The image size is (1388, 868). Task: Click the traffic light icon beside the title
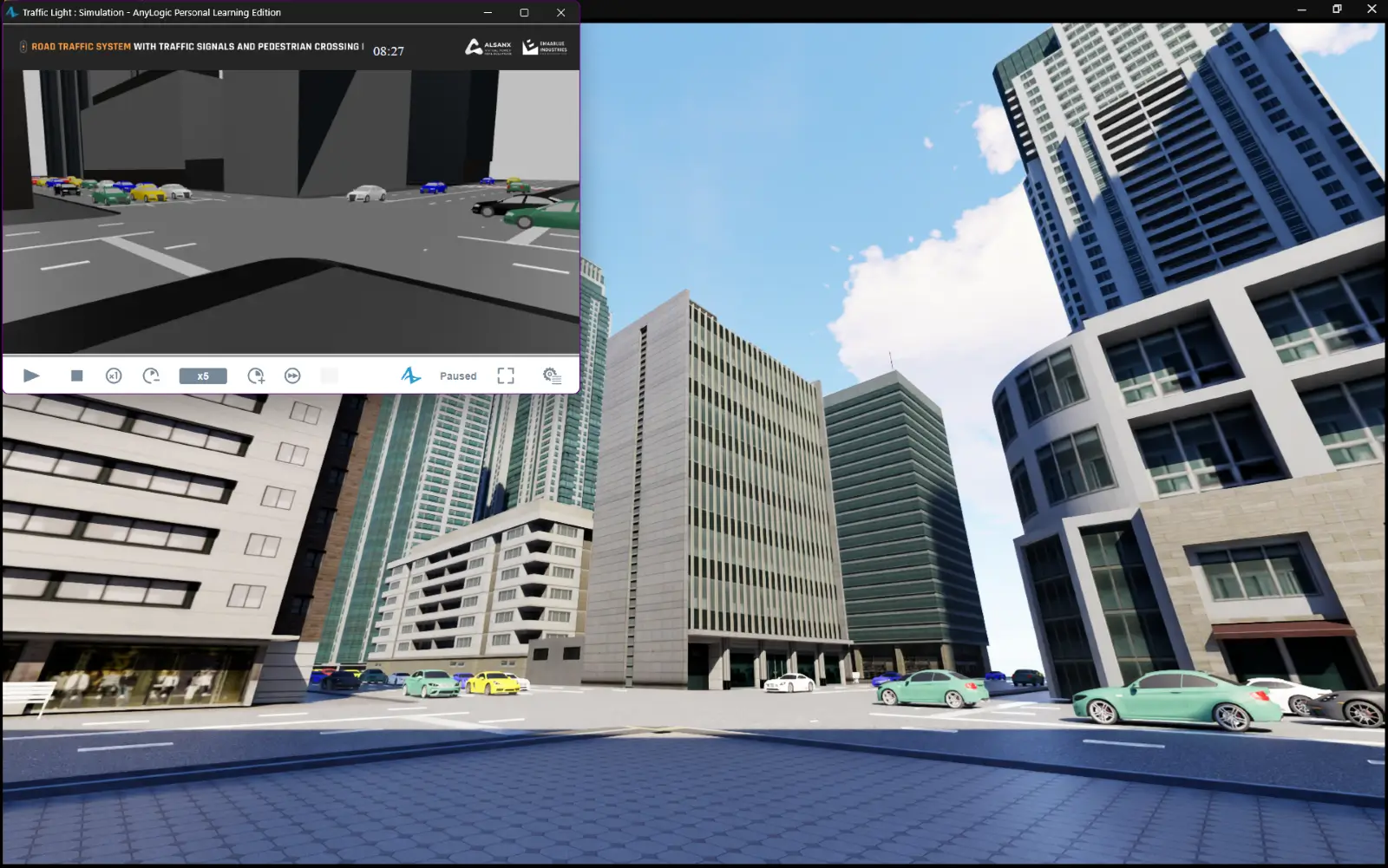point(23,47)
